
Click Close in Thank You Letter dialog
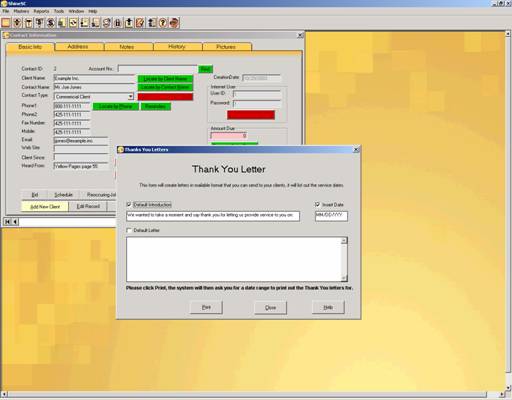270,307
